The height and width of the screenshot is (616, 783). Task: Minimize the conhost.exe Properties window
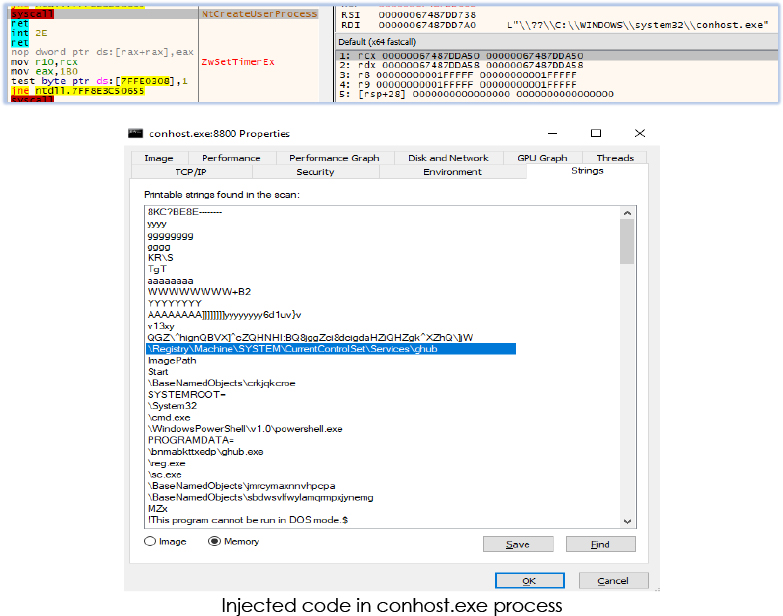pos(552,133)
